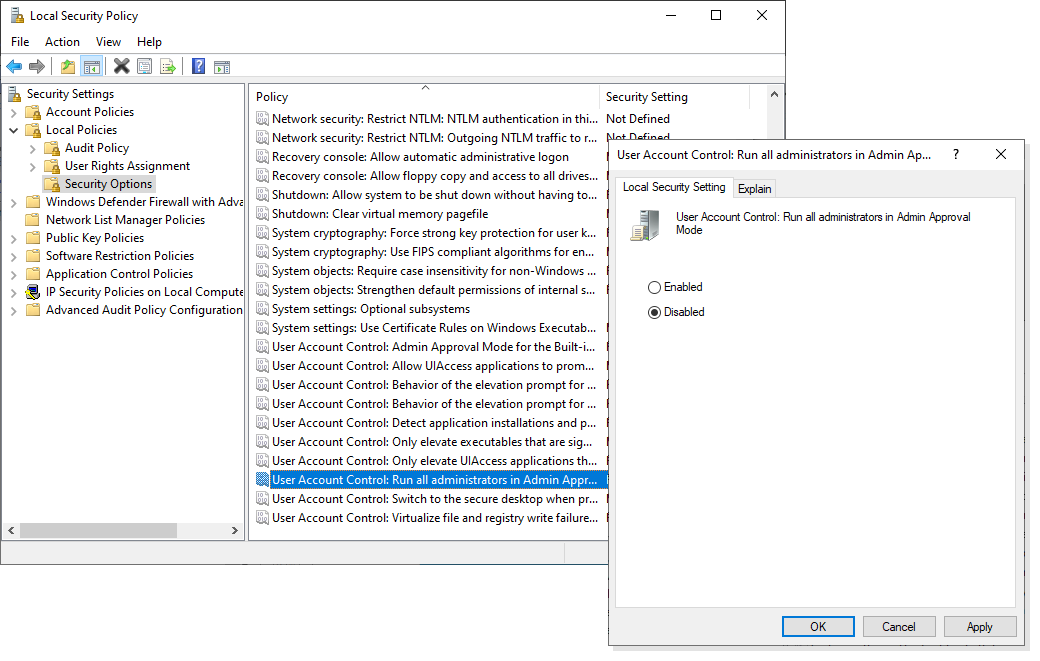Click the tree pane horizontal scrollbar thumb
This screenshot has width=1040, height=661.
(98, 530)
